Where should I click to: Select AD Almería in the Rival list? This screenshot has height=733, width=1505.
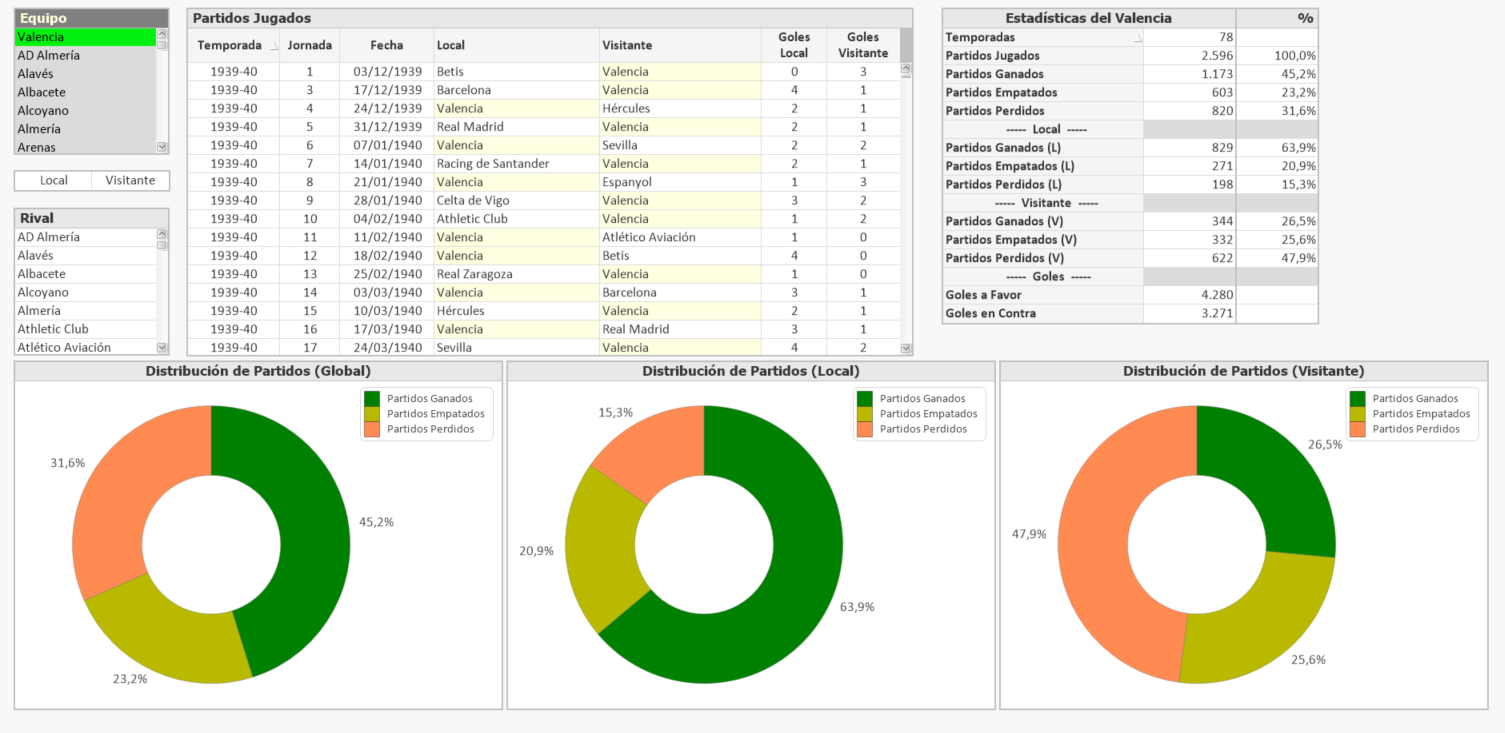(85, 237)
